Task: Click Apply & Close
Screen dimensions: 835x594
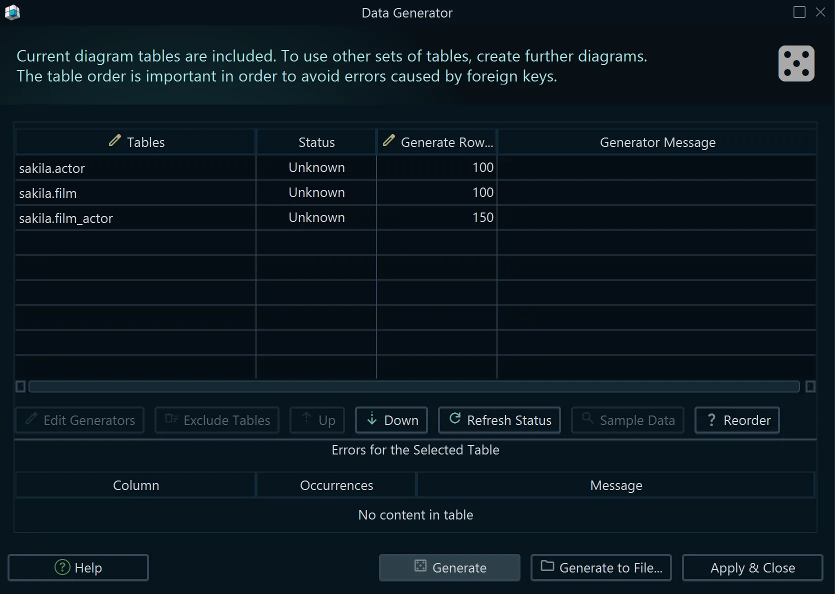Action: point(752,567)
